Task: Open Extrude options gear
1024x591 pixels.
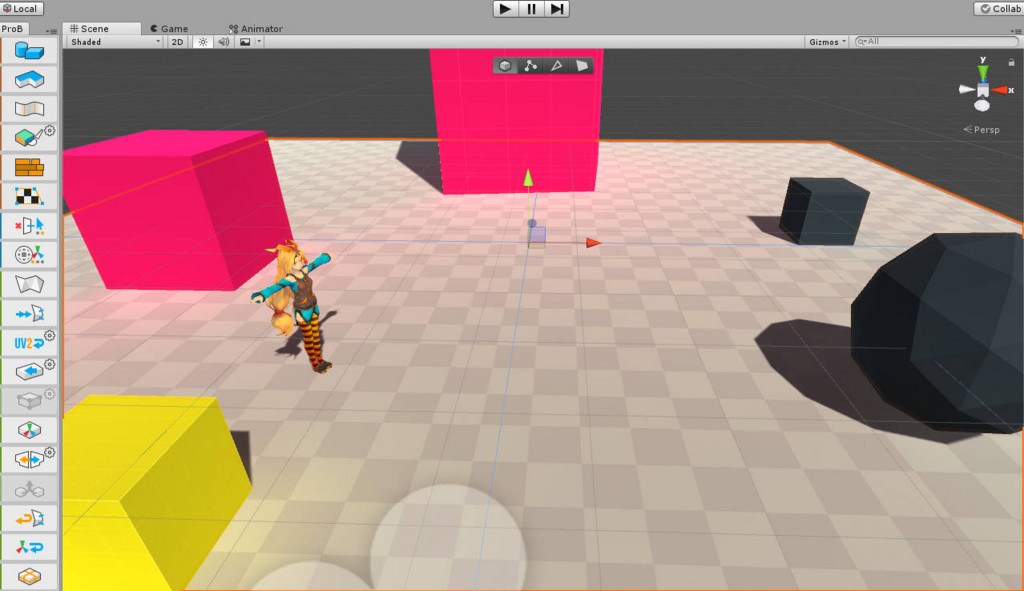Action: [50, 364]
